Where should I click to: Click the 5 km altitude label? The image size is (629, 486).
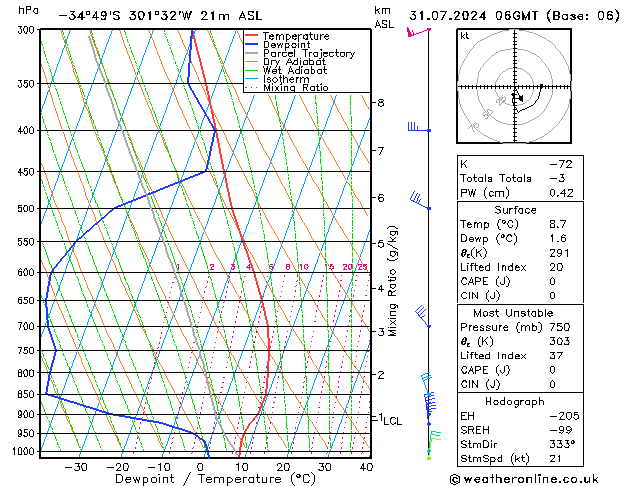(x=381, y=244)
